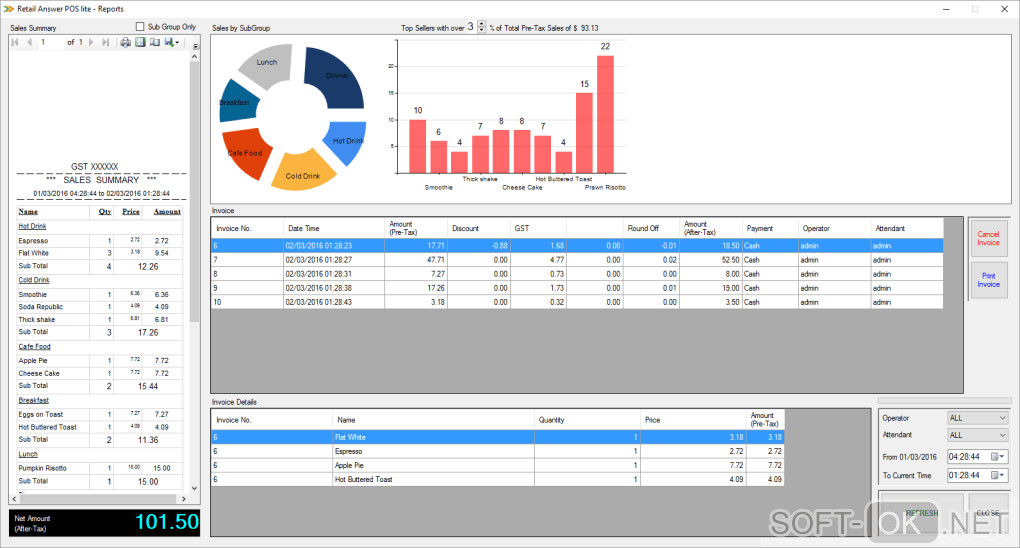Click the Retail Answer POS title bar icon
Screen dimensions: 1020x548
pyautogui.click(x=8, y=9)
